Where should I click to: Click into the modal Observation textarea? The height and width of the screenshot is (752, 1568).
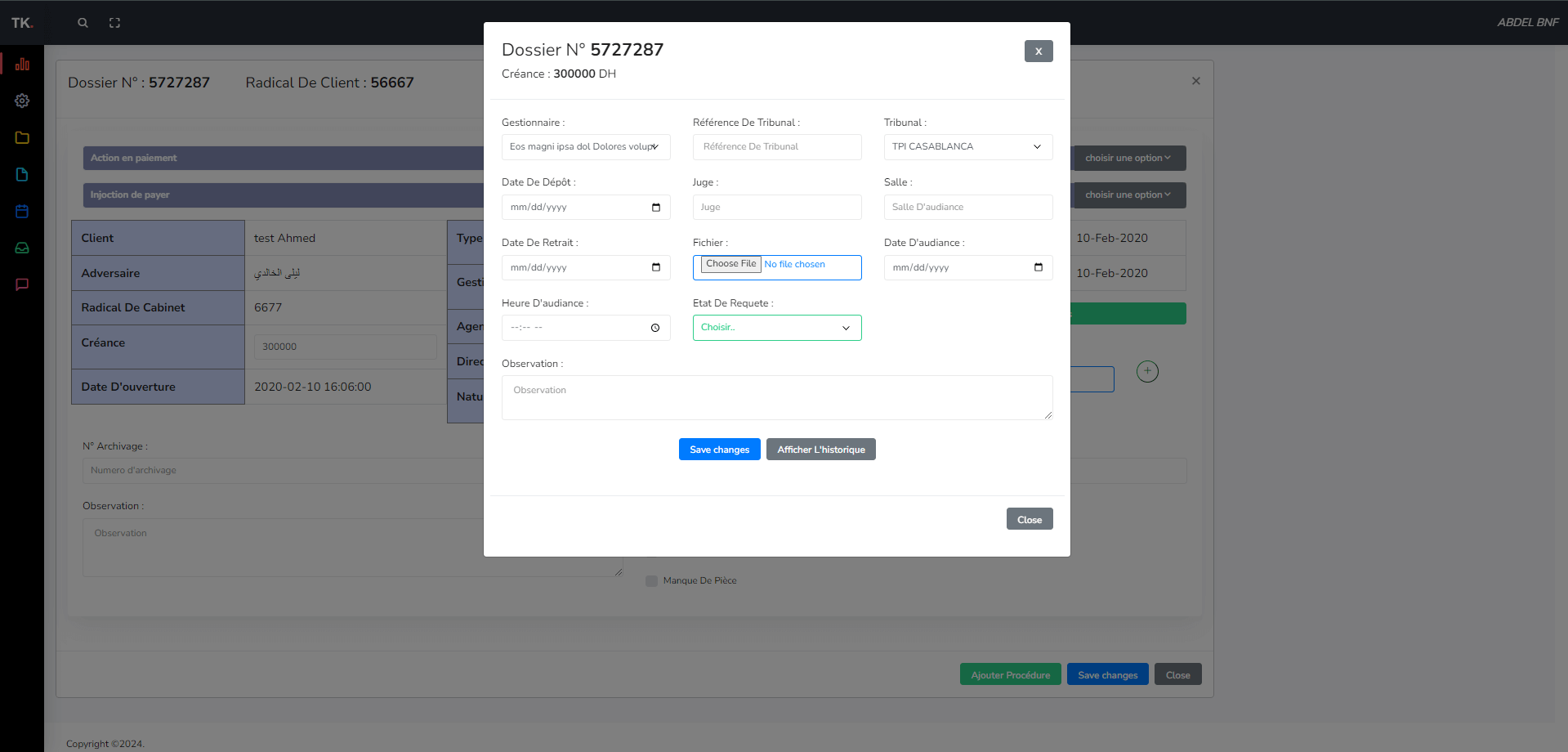point(777,397)
